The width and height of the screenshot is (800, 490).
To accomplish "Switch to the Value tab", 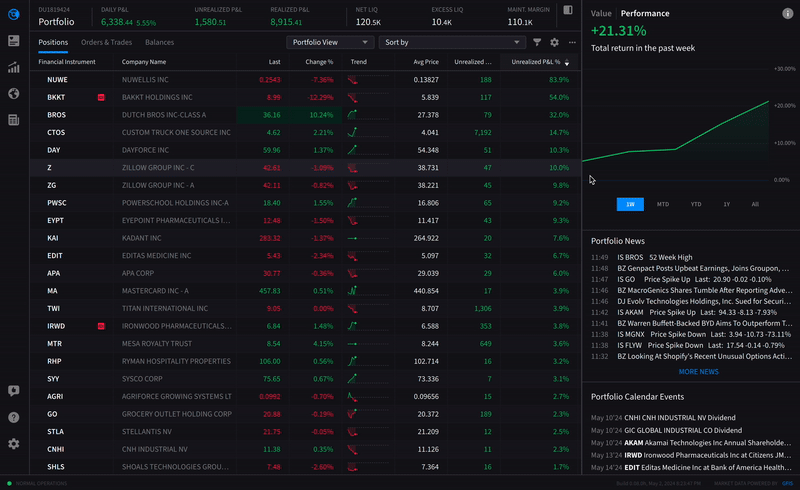I will click(x=601, y=14).
